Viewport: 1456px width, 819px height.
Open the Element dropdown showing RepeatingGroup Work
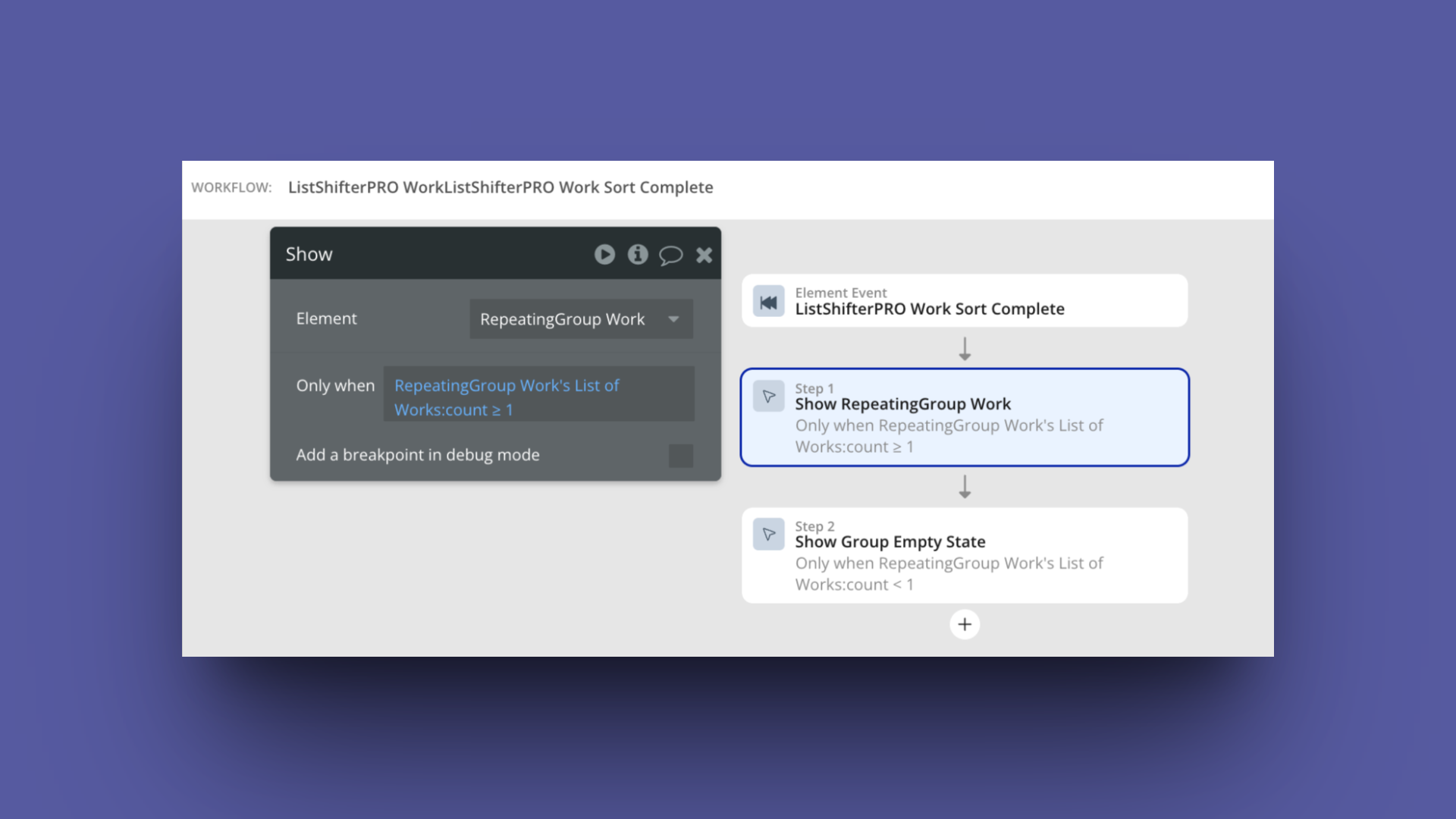coord(581,319)
